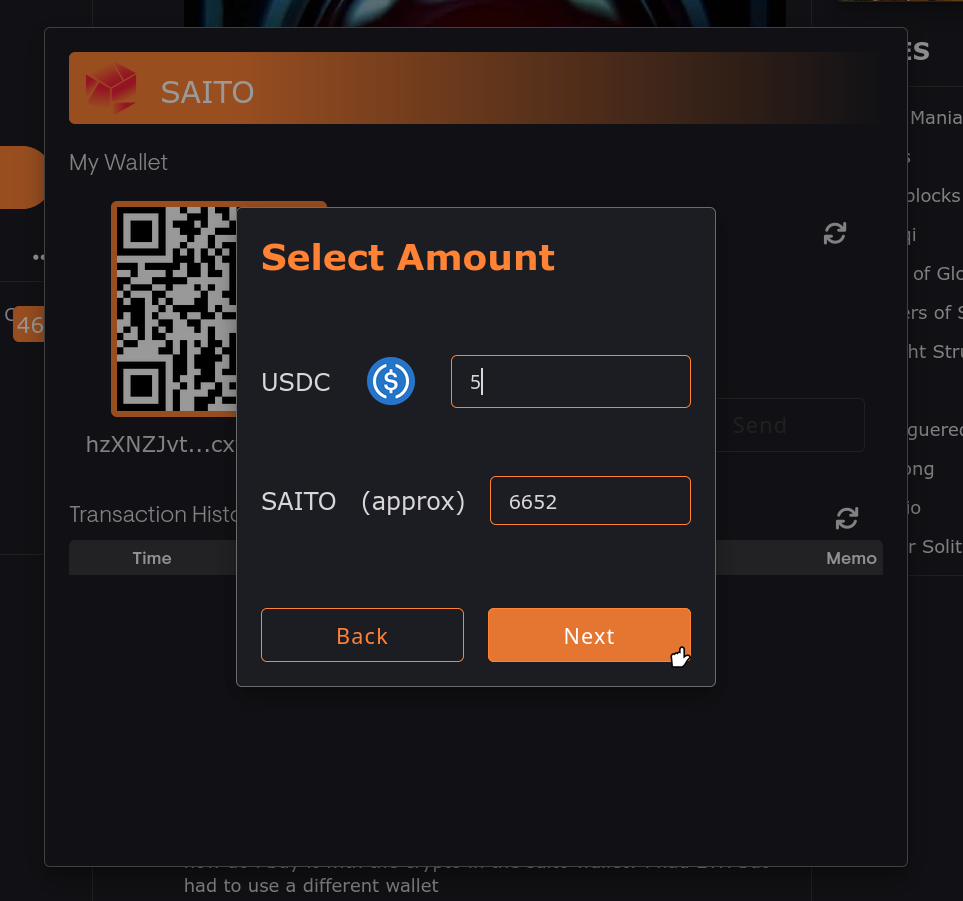Click the wallet QR code image

176,308
